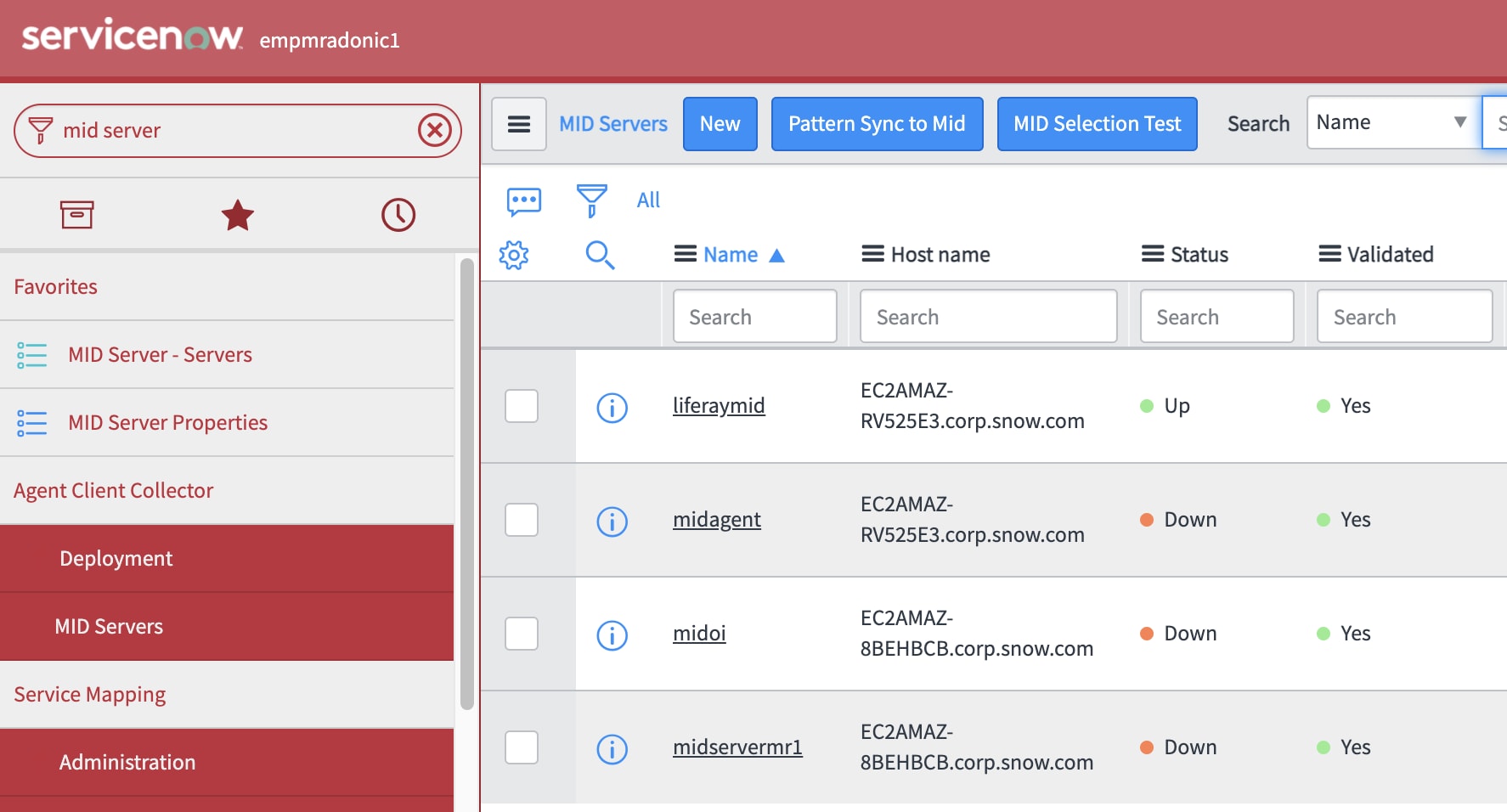Select the midagent row checkbox

(522, 520)
